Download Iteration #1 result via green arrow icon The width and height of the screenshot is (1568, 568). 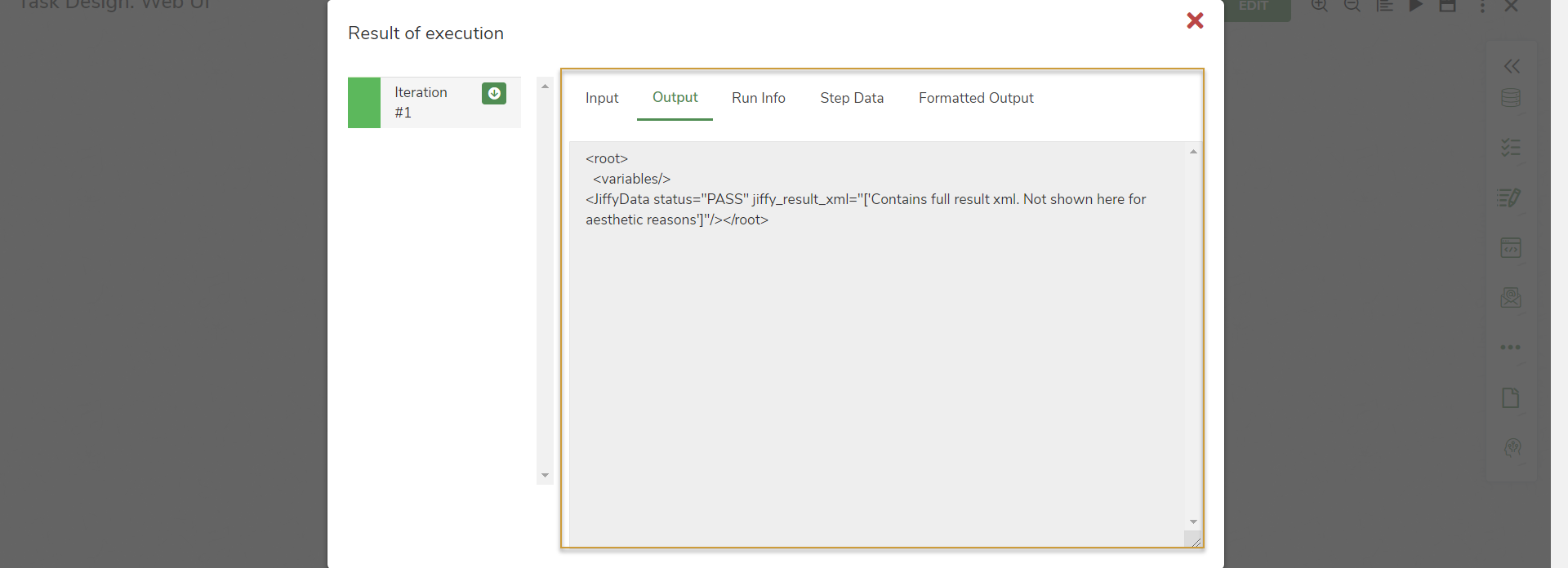(493, 93)
